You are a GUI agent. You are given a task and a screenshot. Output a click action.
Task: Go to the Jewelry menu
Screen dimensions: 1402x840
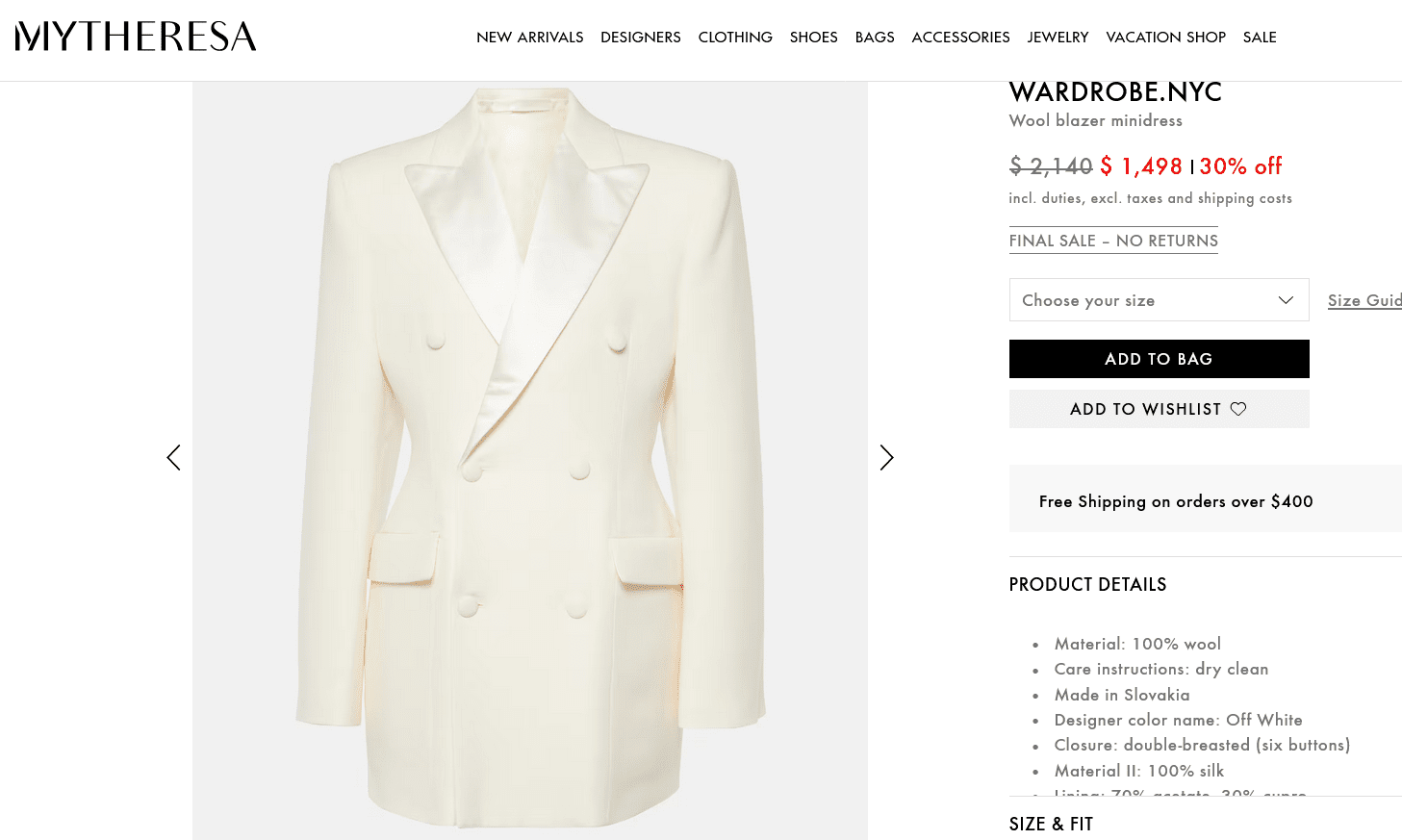coord(1058,38)
